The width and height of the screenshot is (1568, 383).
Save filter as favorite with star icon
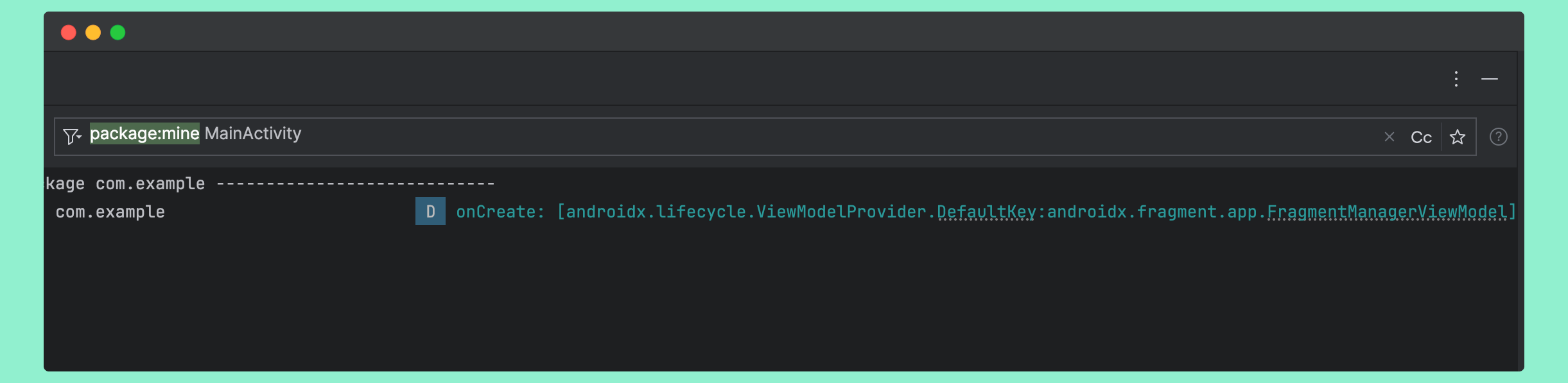click(1458, 137)
